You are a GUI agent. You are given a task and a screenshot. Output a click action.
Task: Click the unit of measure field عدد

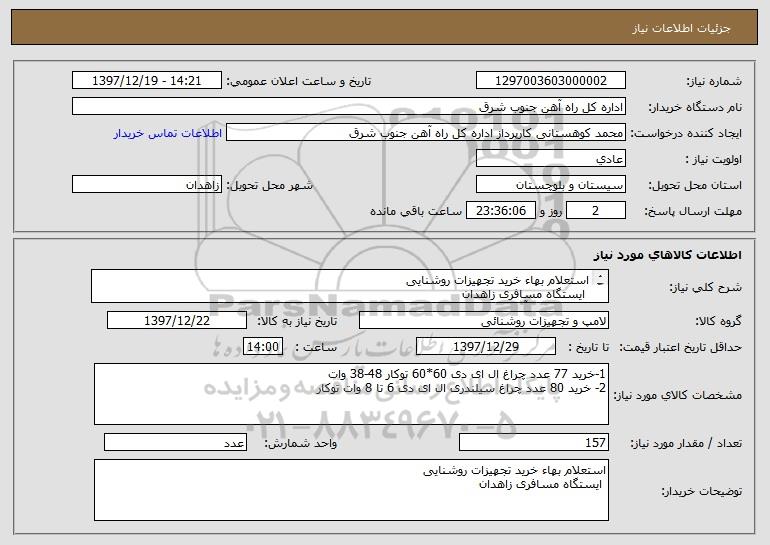[175, 442]
